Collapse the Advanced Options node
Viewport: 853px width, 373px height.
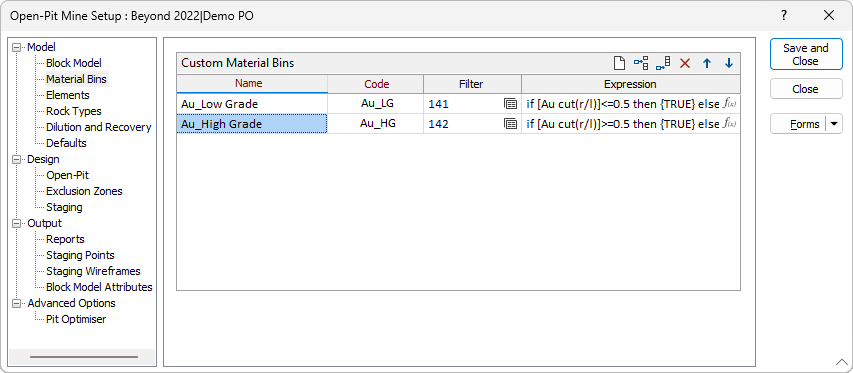click(x=18, y=303)
